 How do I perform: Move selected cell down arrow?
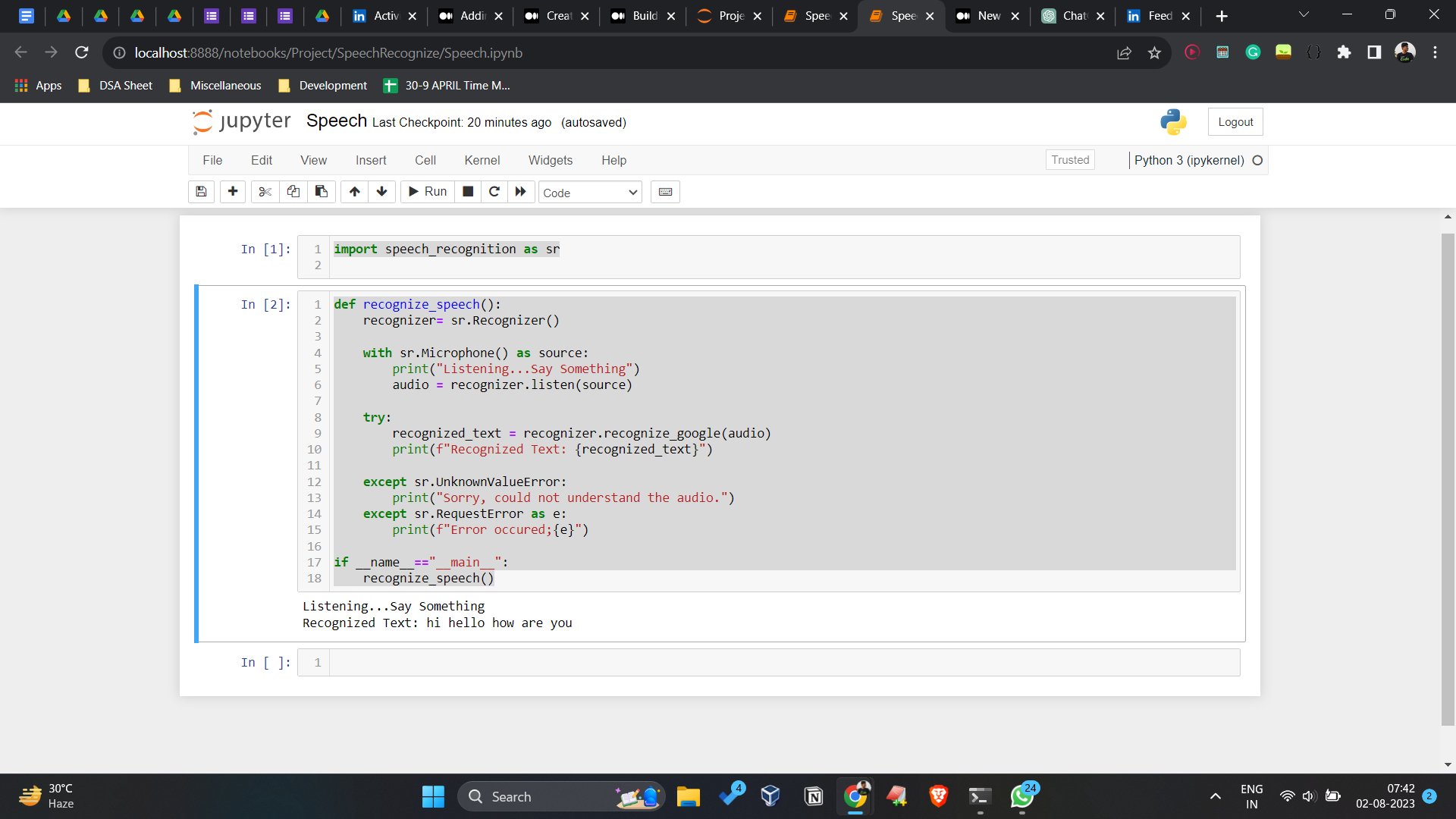pos(382,192)
